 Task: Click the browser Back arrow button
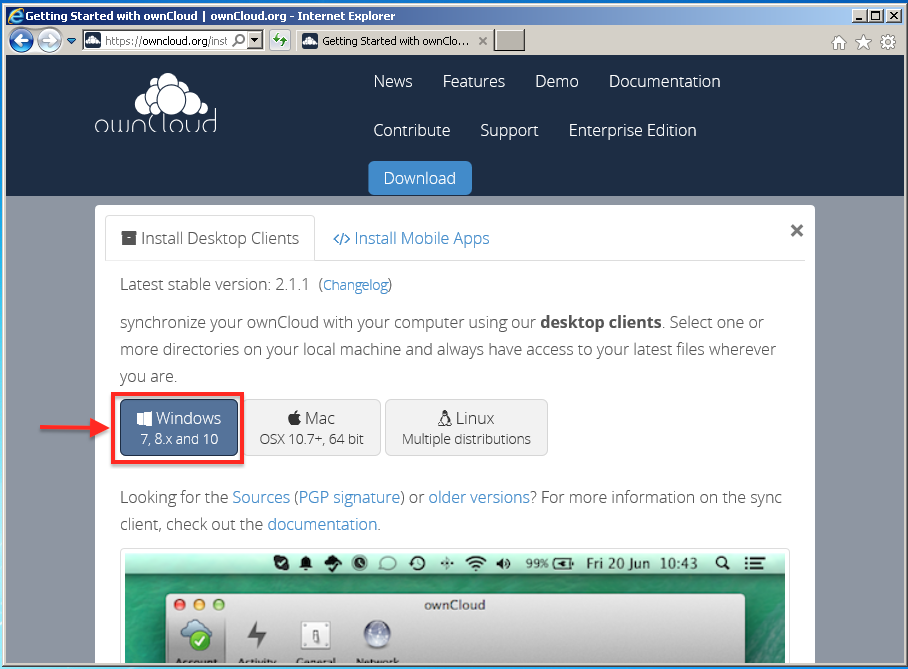coord(21,41)
